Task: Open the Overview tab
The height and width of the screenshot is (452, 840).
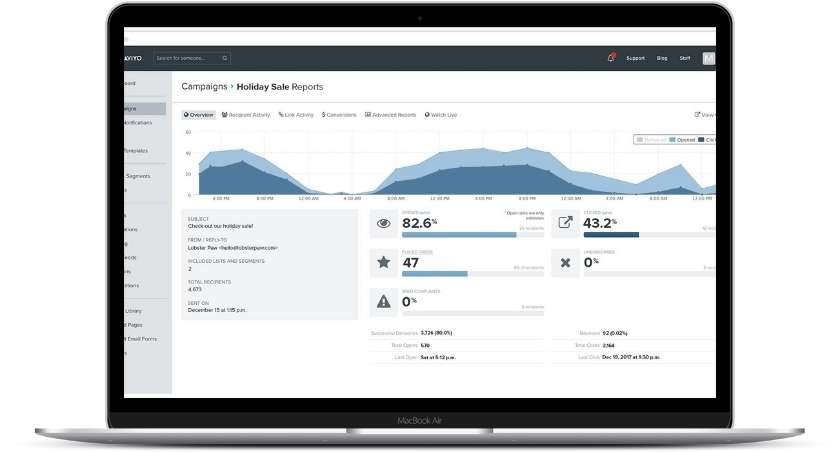Action: (199, 115)
